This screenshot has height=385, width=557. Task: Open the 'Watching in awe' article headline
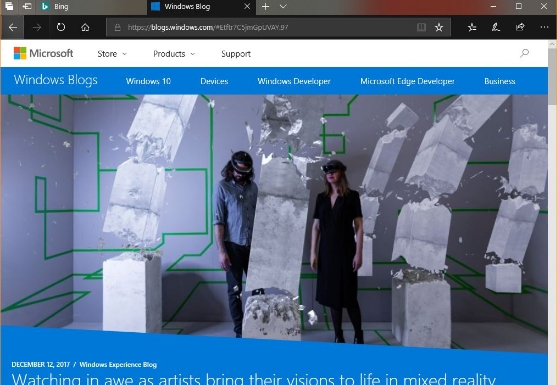254,379
